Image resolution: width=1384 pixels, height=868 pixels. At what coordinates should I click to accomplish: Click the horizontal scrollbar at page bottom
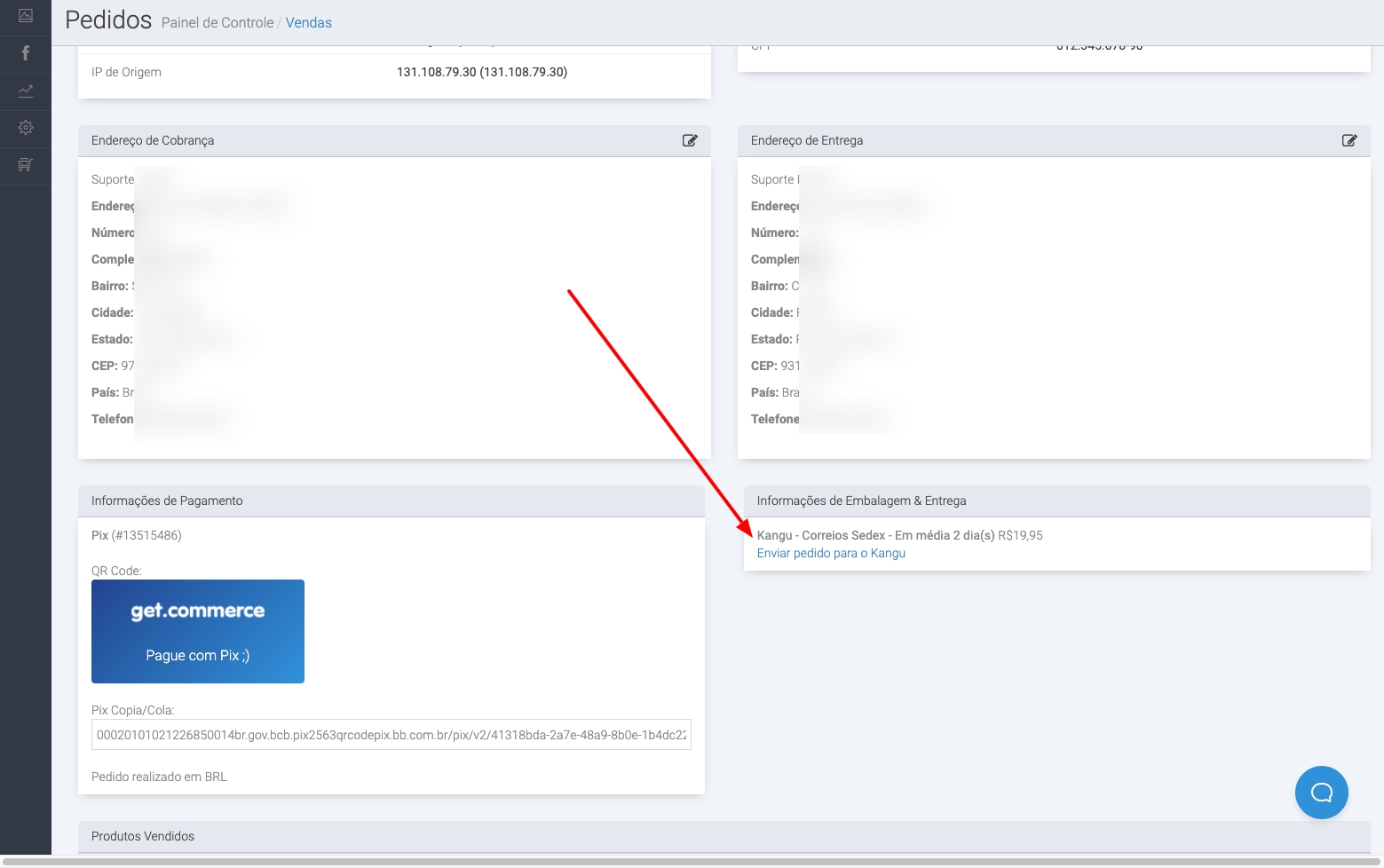tap(692, 862)
